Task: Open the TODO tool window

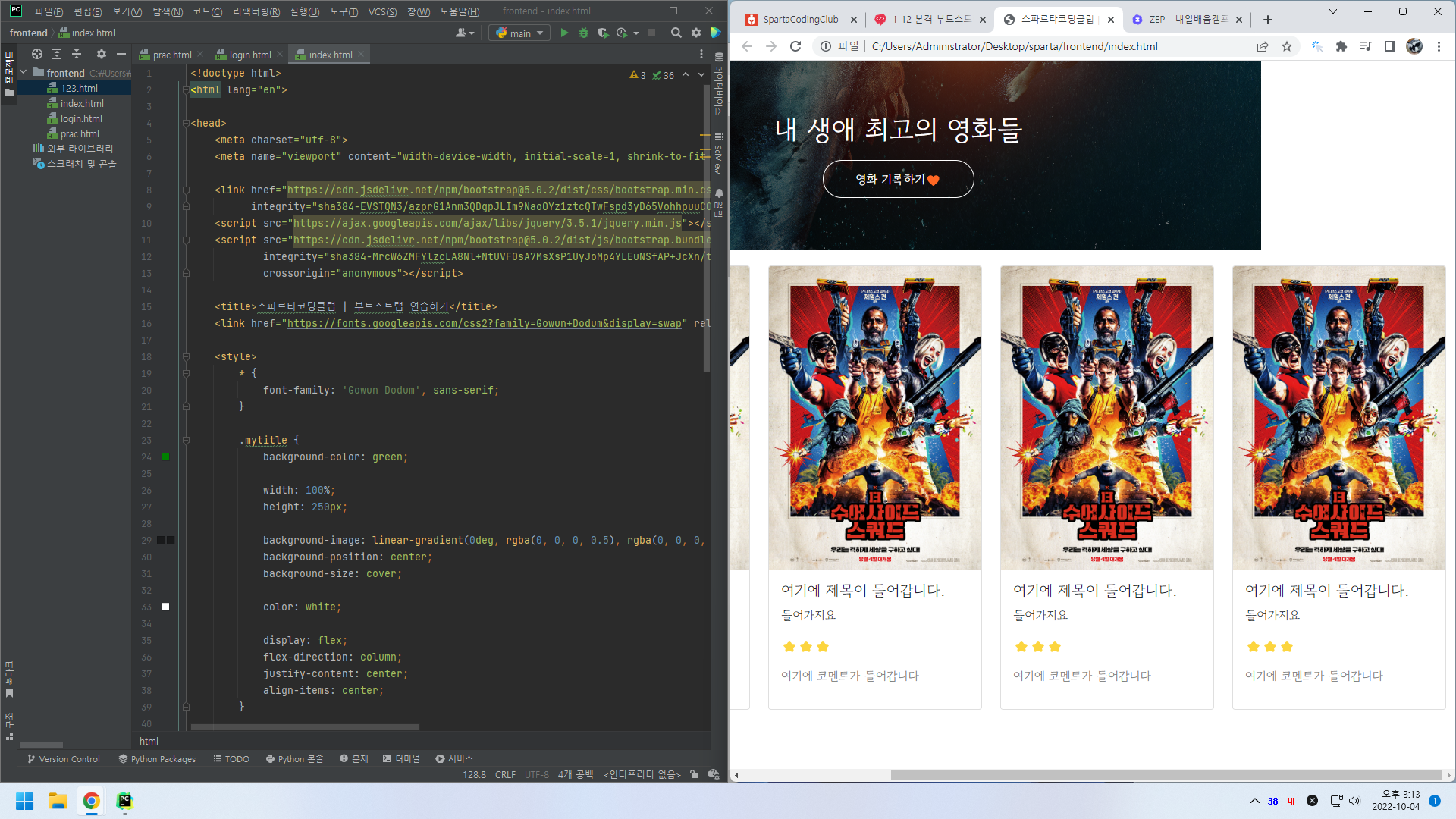Action: 231,758
